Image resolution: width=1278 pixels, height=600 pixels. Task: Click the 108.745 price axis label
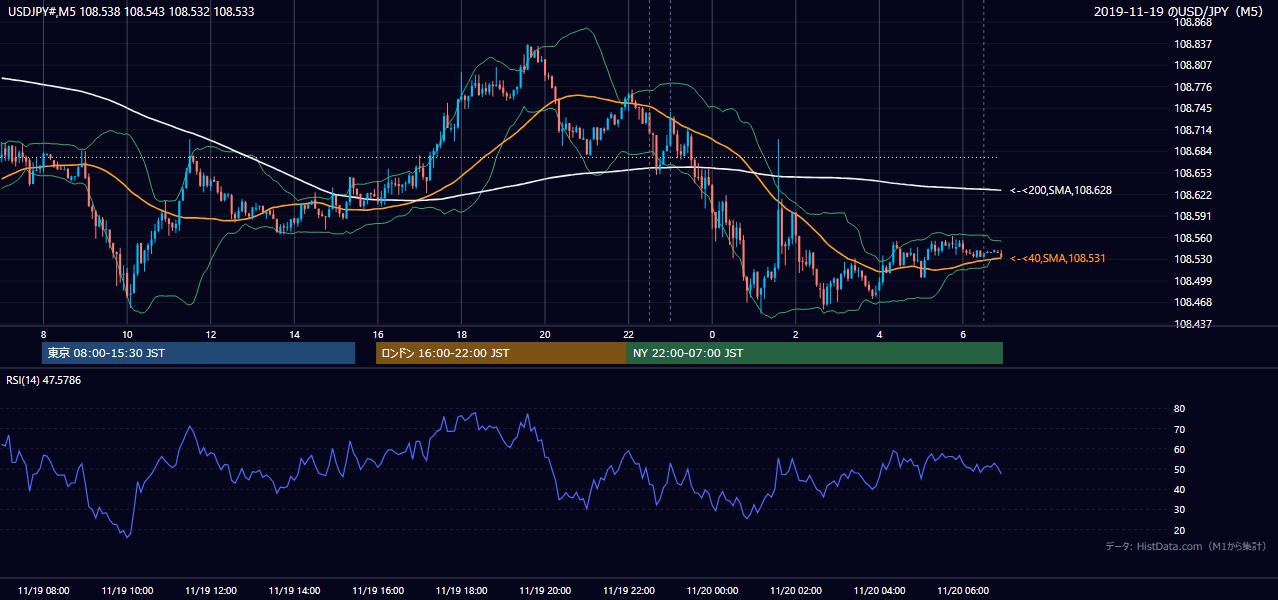tap(1195, 109)
